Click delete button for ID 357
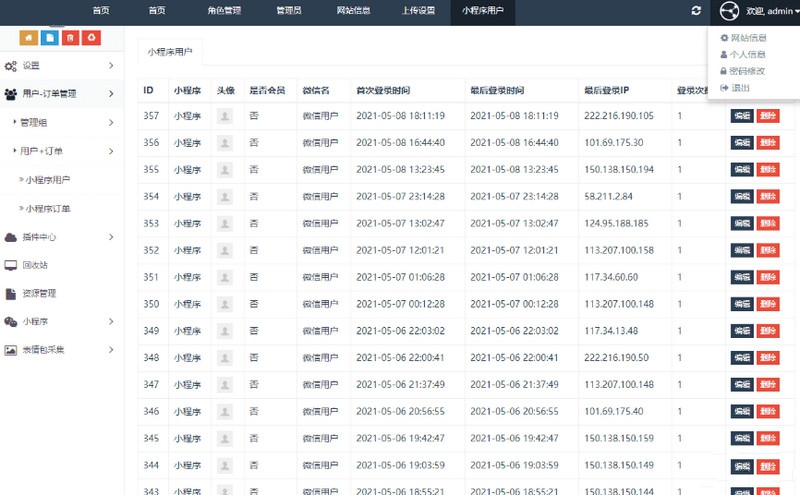 click(768, 116)
